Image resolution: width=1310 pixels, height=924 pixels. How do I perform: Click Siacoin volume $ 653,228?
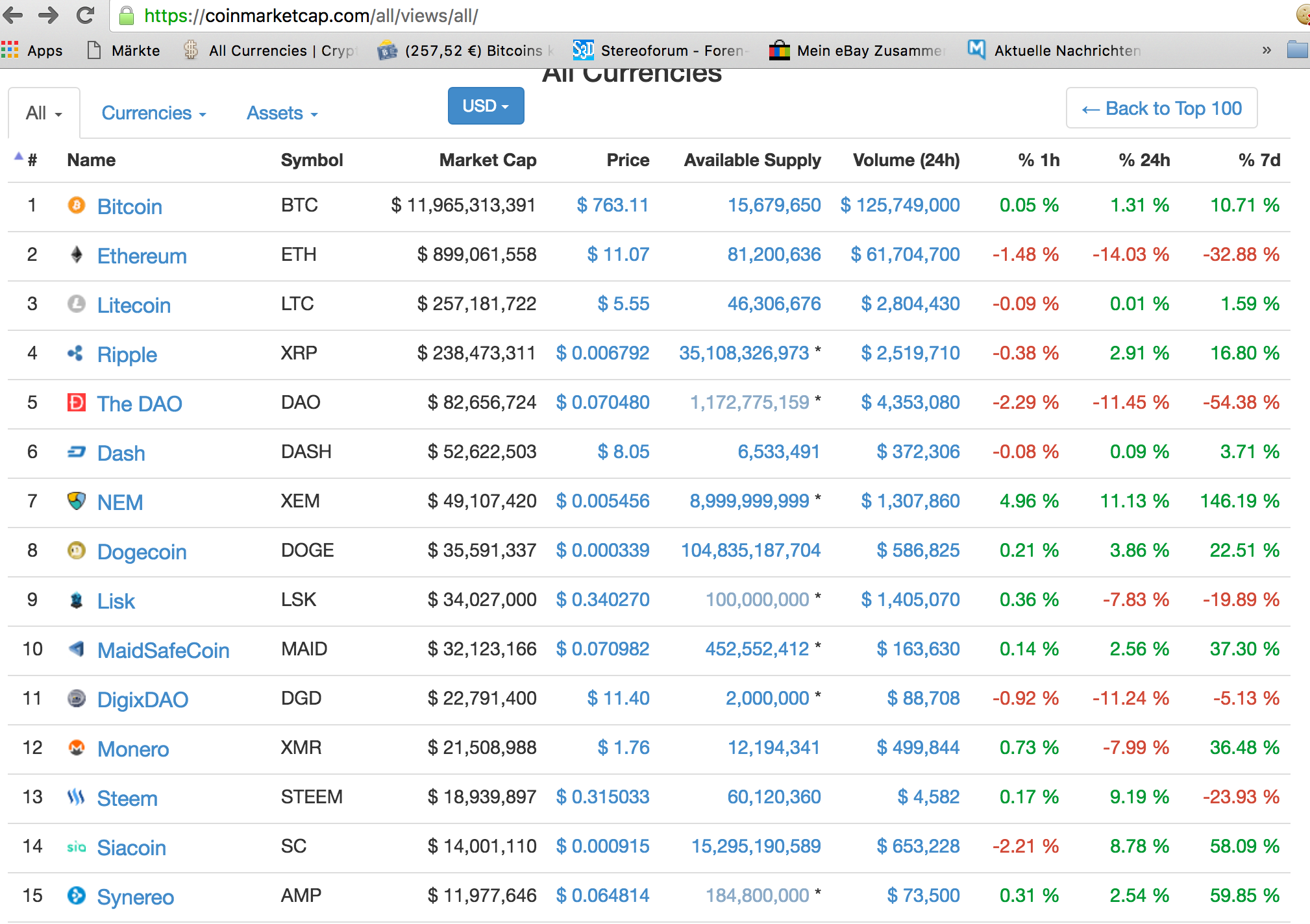pyautogui.click(x=919, y=846)
